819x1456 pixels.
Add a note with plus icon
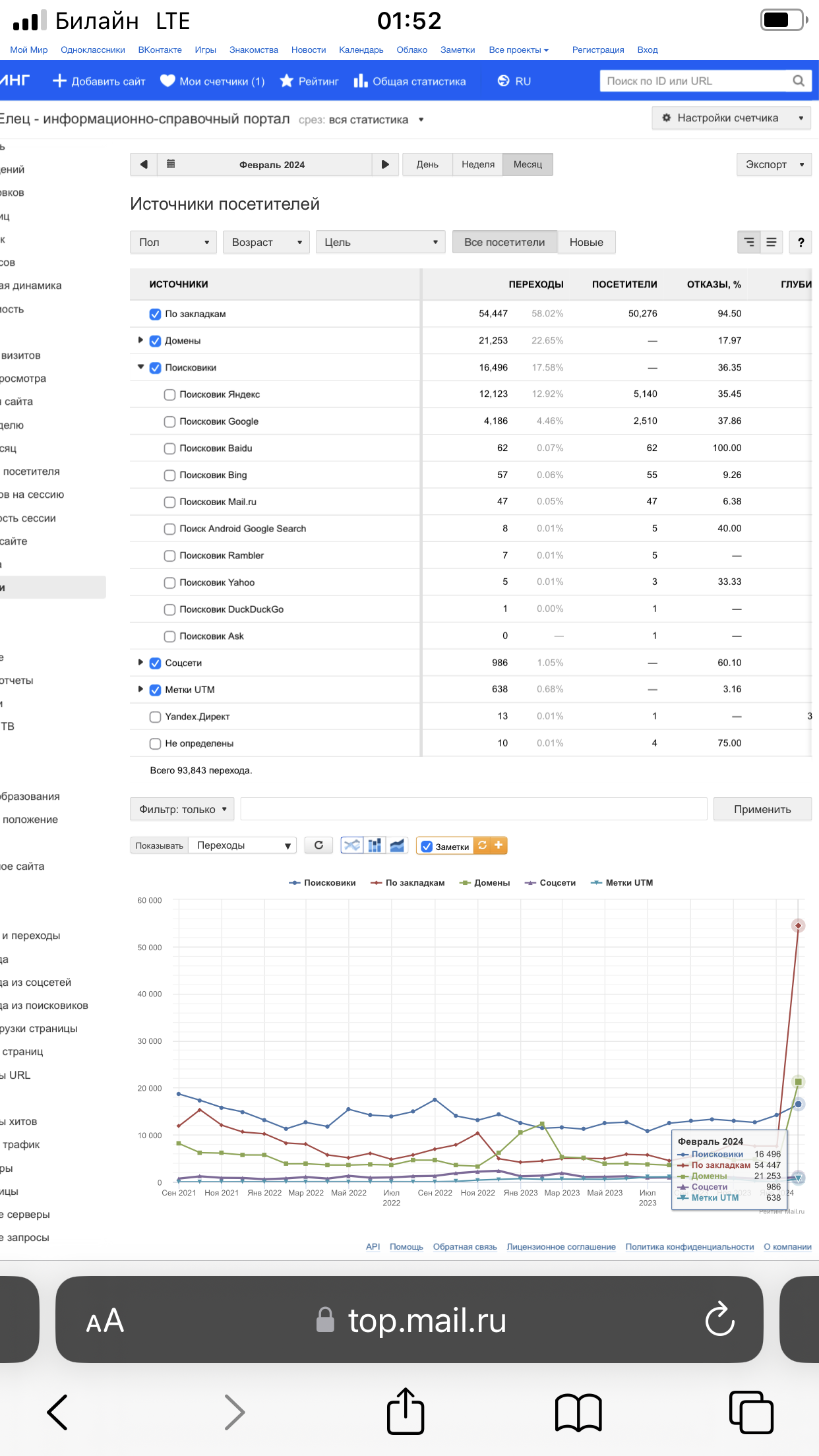499,845
